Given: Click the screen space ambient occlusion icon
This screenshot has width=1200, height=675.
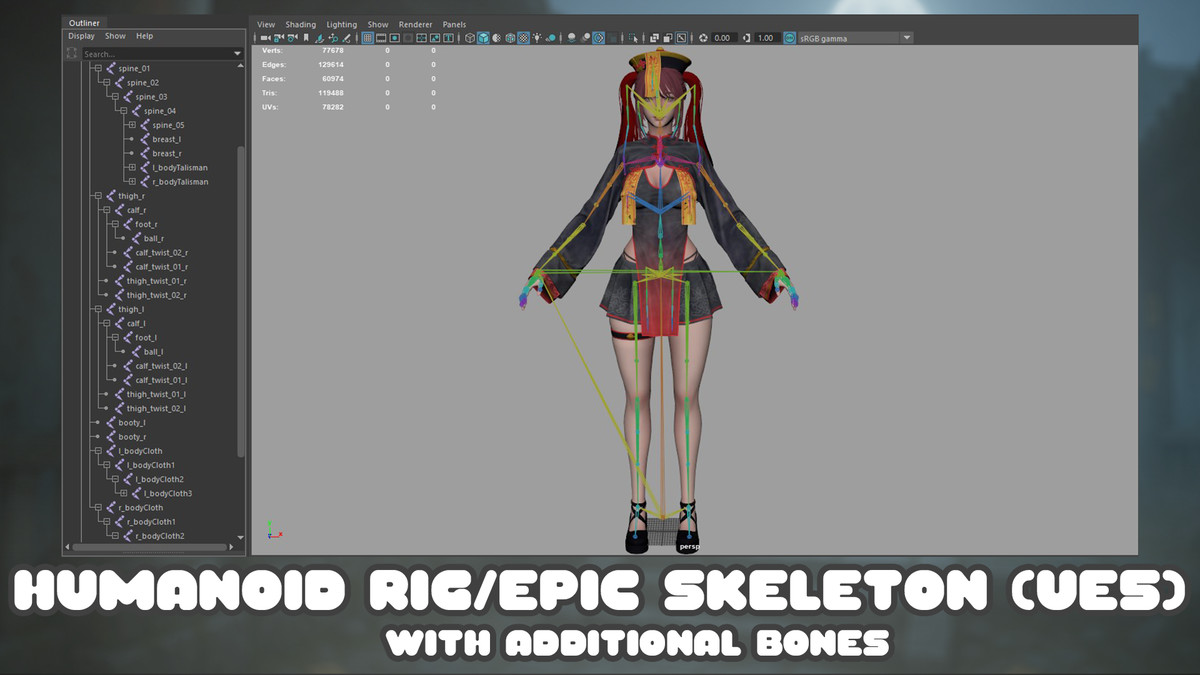Looking at the screenshot, I should [x=572, y=38].
